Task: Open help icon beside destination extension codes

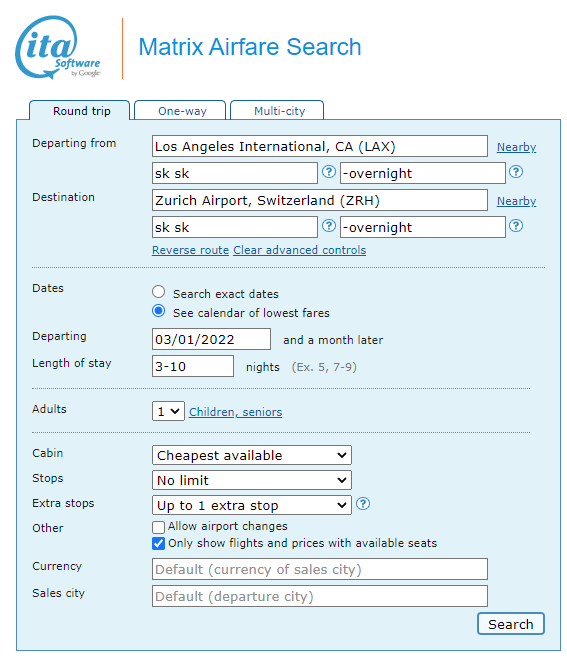Action: (516, 226)
